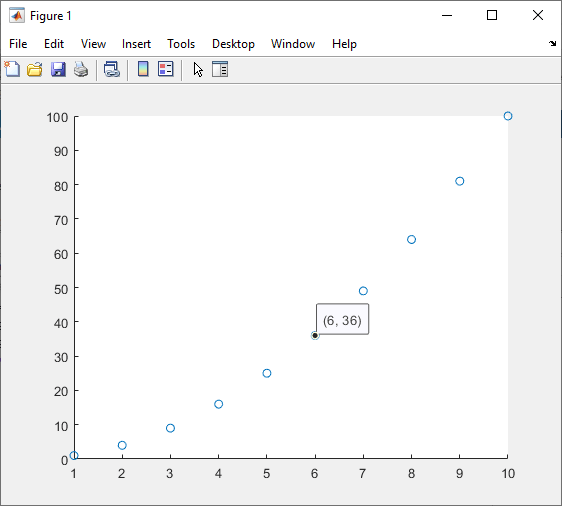This screenshot has height=506, width=562.
Task: Click the x-axis tick label 5
Action: (266, 473)
